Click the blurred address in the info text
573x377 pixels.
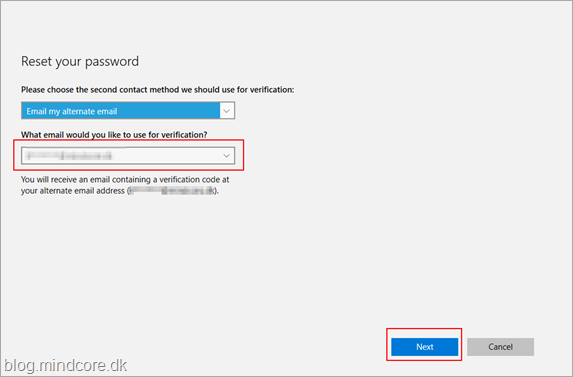click(171, 191)
